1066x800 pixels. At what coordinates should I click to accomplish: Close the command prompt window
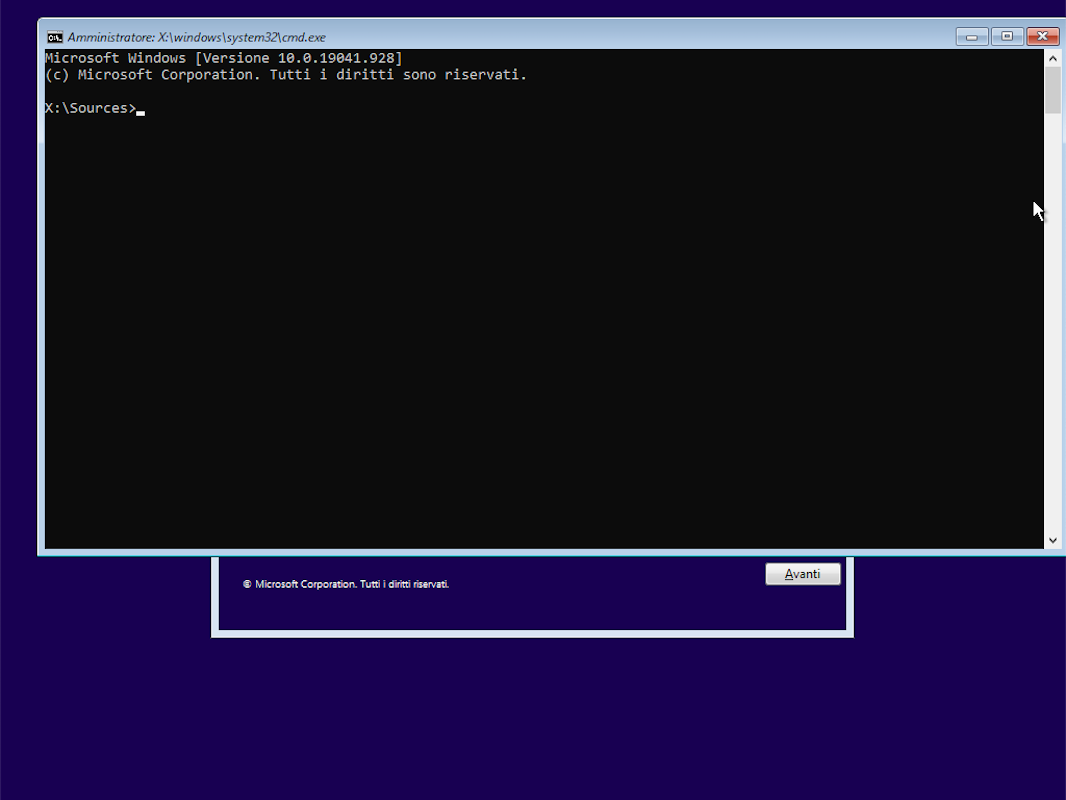pos(1042,37)
